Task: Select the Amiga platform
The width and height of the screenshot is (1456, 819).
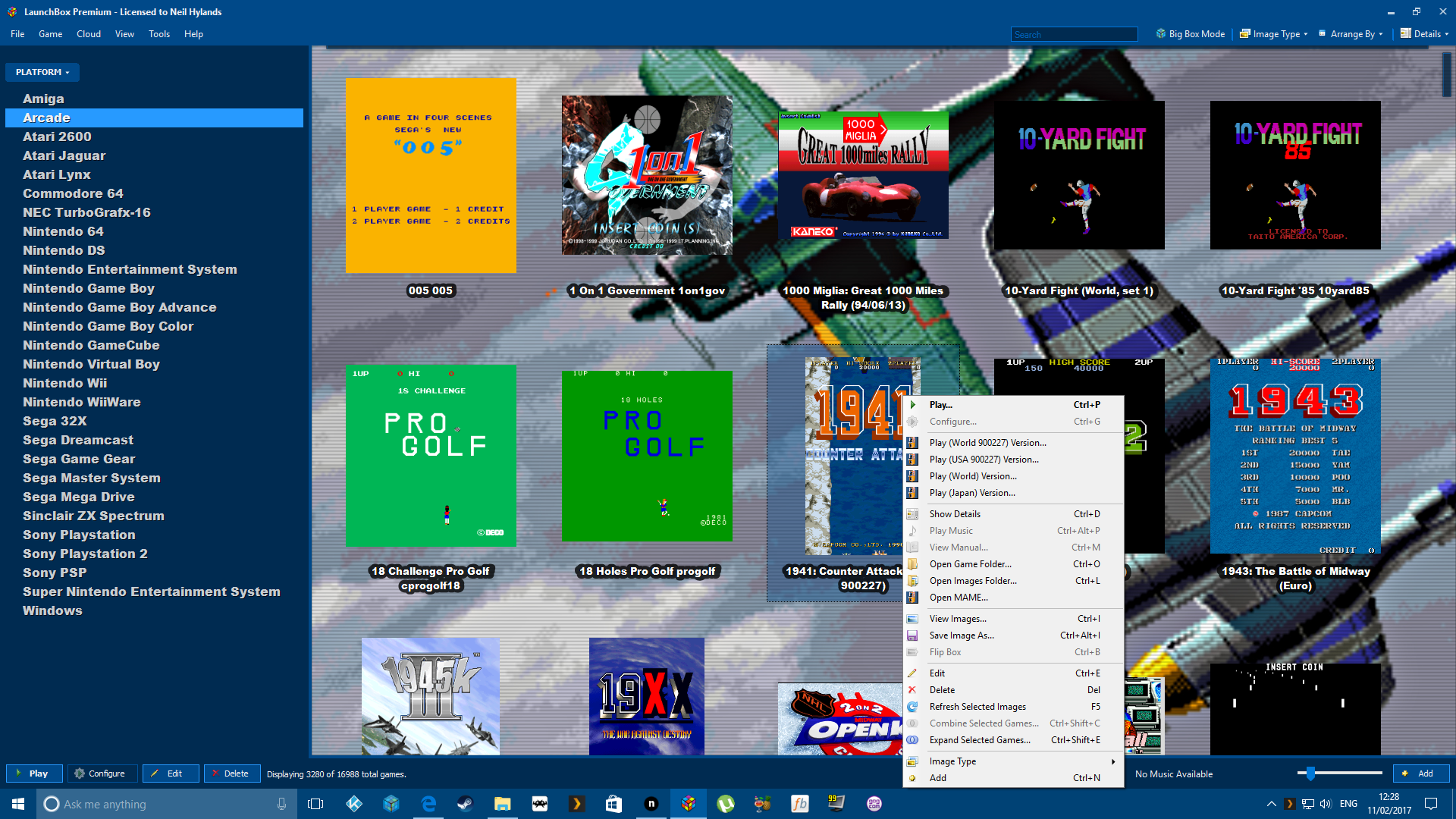Action: coord(154,99)
